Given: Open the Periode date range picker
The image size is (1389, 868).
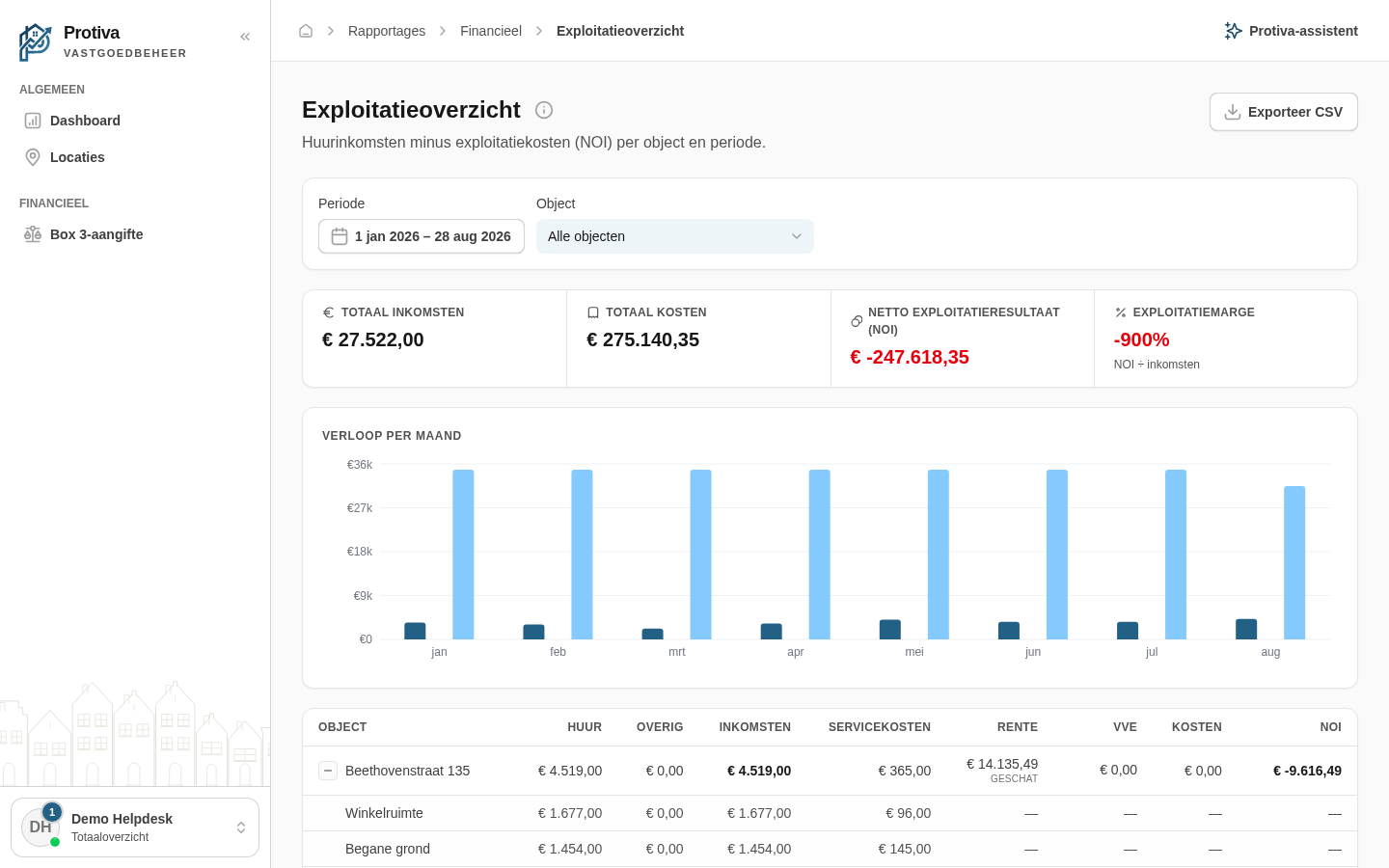Looking at the screenshot, I should (x=422, y=236).
